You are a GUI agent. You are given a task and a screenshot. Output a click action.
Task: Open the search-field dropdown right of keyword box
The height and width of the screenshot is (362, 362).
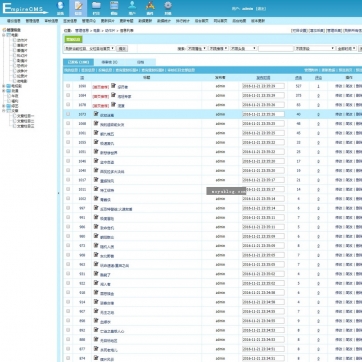pos(315,48)
